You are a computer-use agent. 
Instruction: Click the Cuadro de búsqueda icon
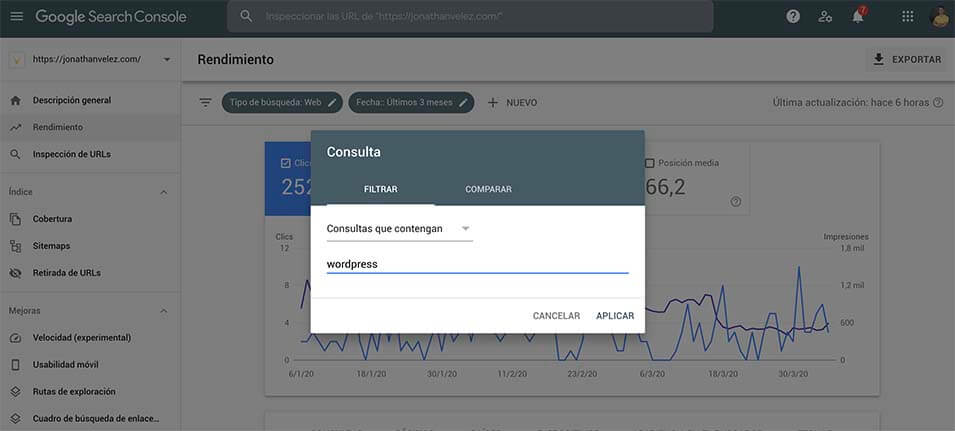click(16, 418)
